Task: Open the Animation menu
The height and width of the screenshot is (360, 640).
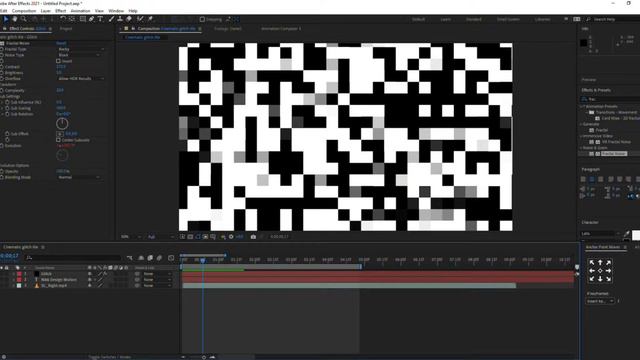Action: (80, 11)
